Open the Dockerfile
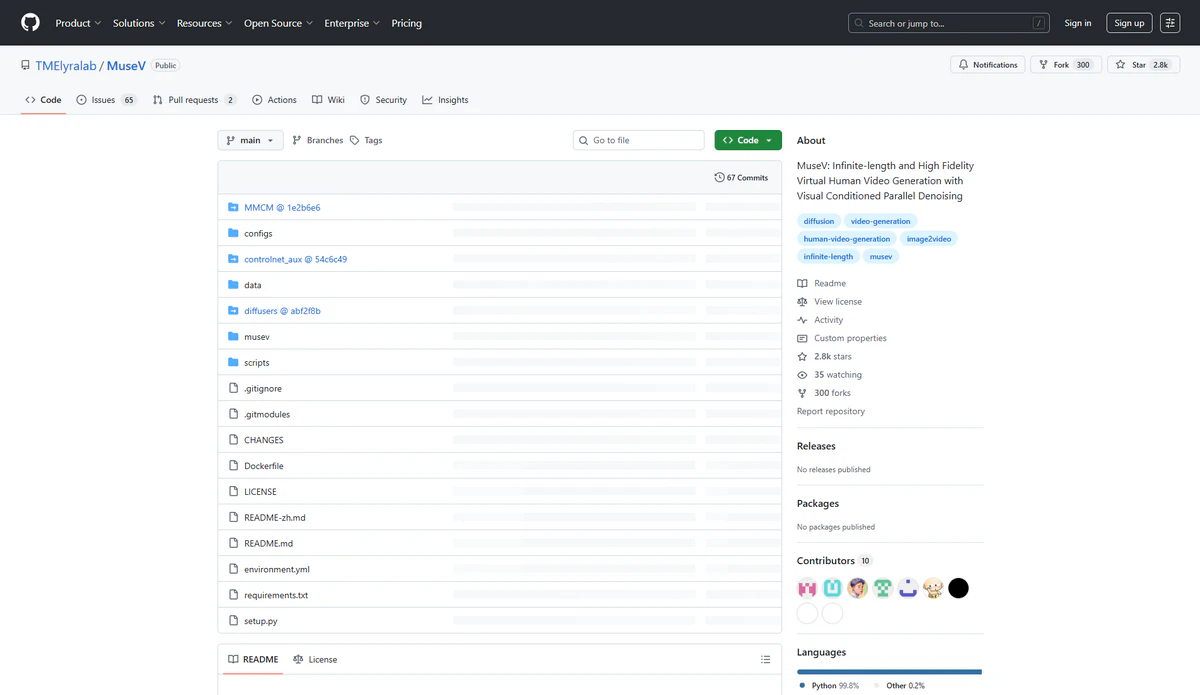 coord(264,466)
